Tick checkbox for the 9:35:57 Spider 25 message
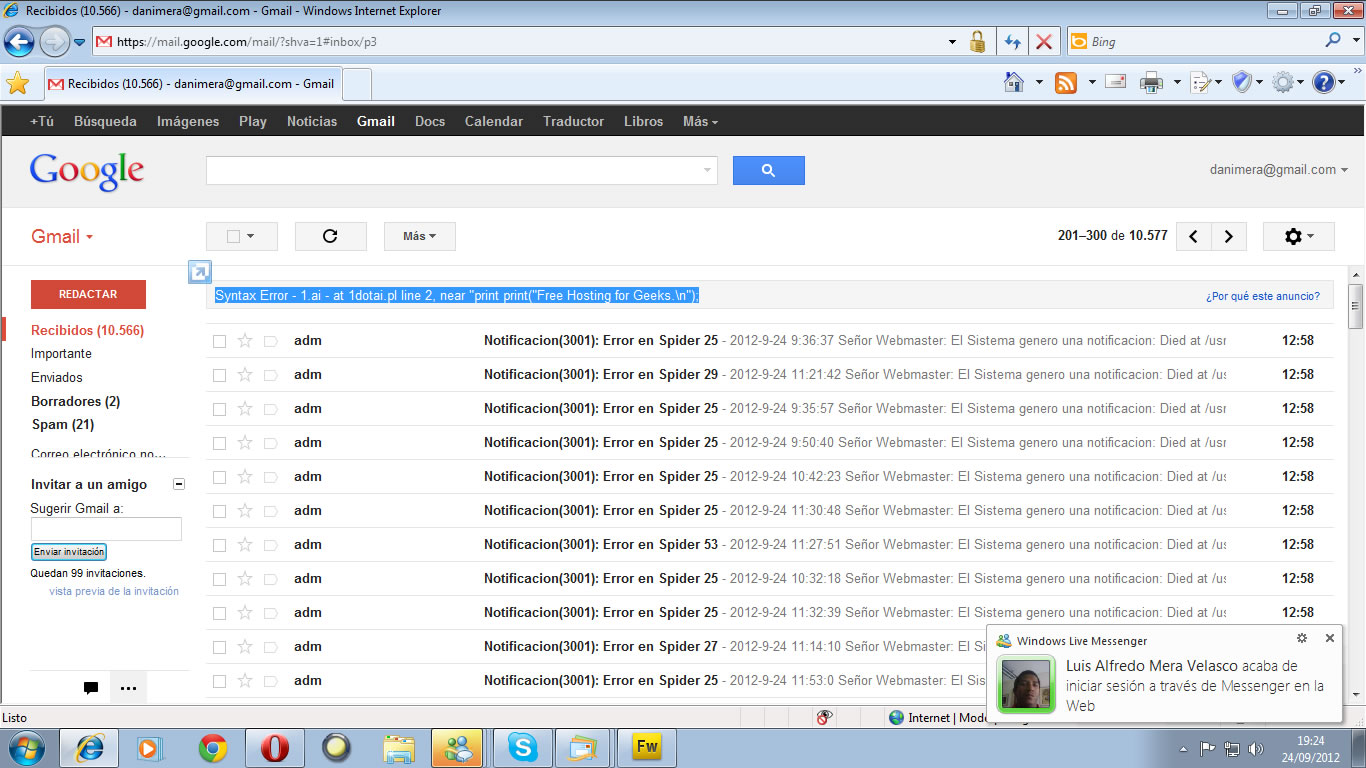The image size is (1366, 768). tap(220, 409)
